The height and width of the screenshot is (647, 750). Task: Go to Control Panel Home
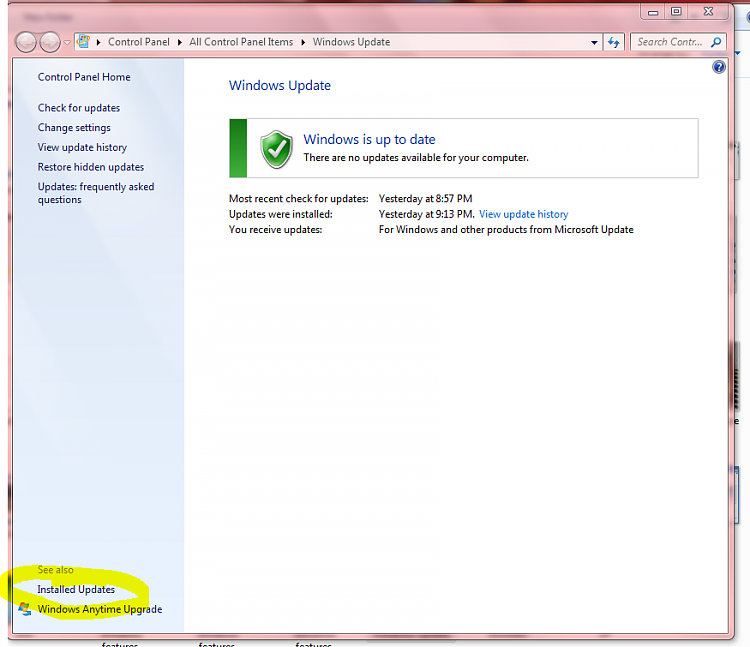[x=84, y=77]
